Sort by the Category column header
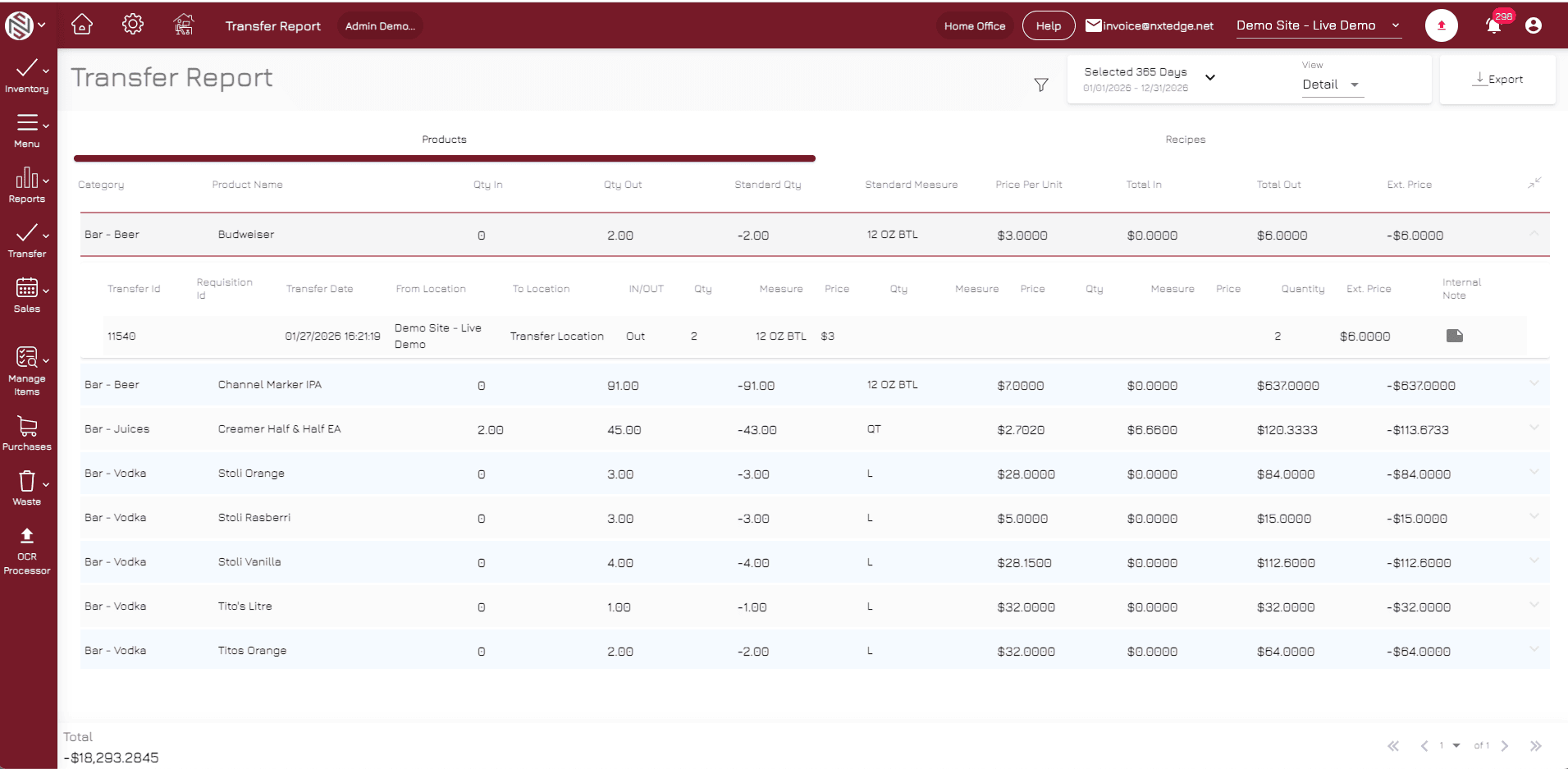1568x769 pixels. point(101,185)
